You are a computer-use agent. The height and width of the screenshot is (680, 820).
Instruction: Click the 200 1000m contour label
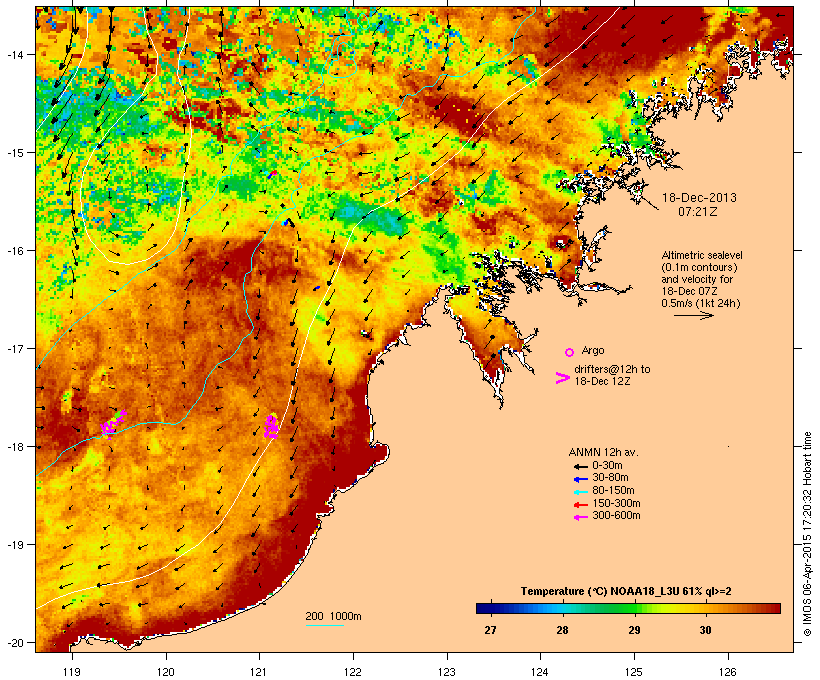333,616
